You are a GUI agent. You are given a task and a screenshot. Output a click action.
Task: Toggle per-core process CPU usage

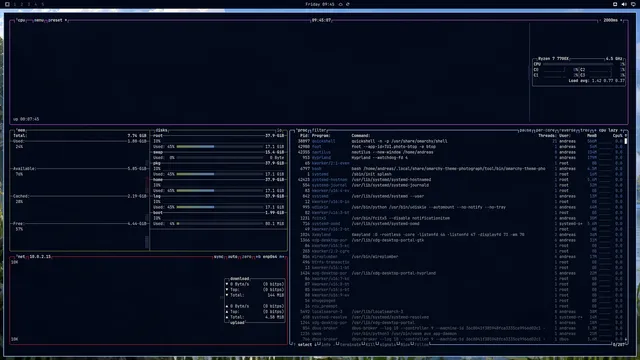point(545,130)
